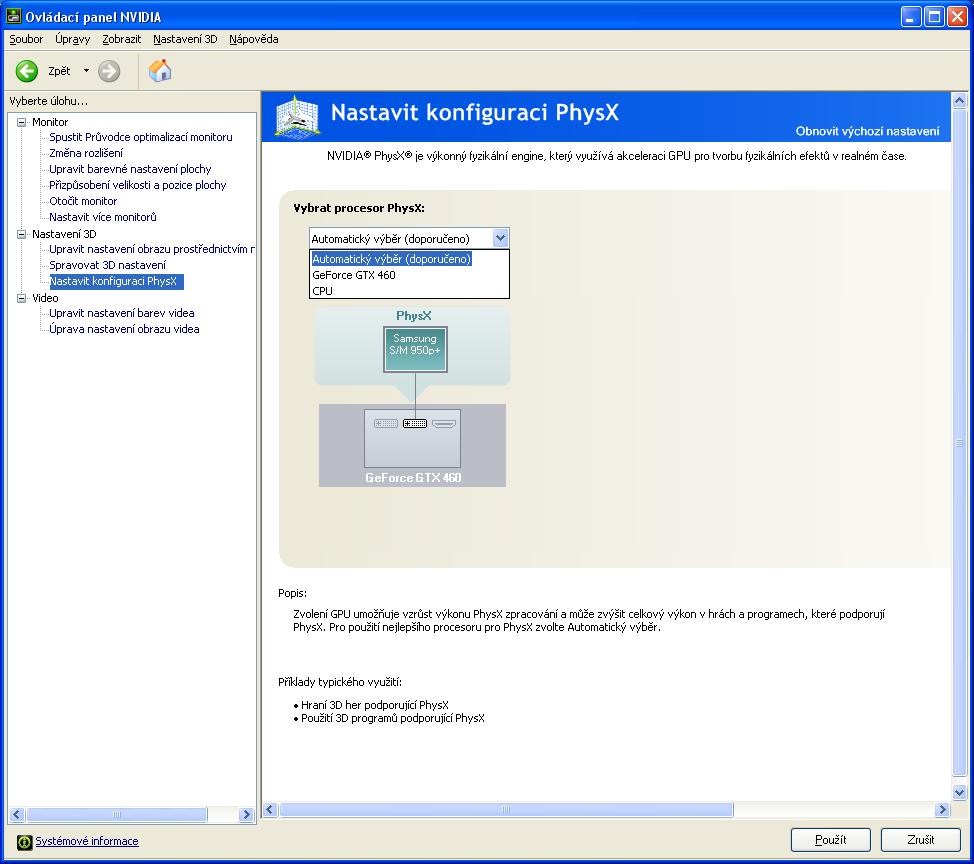Click the main pane scroll up arrow
The image size is (974, 864).
959,100
